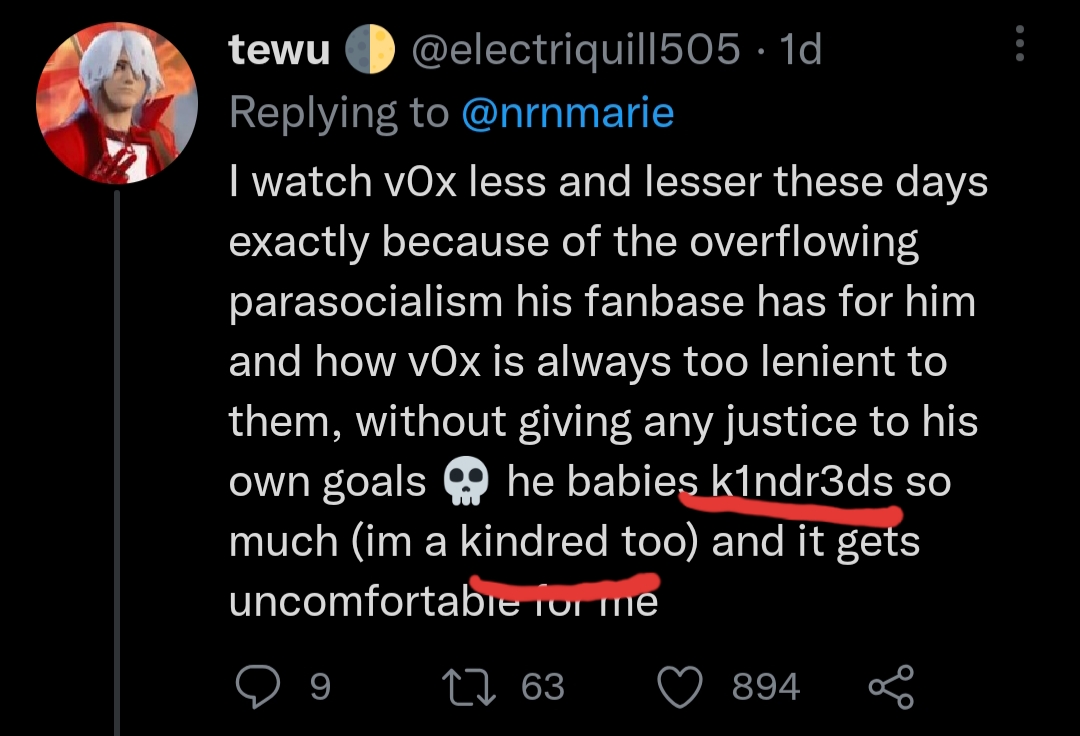
Task: View the 63 retweets count
Action: (x=543, y=686)
